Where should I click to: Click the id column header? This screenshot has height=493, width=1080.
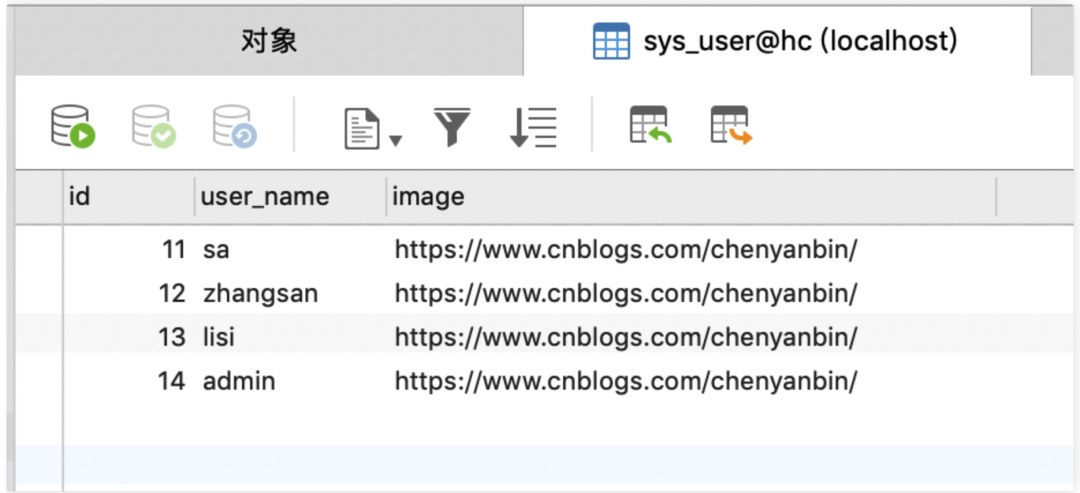pos(80,197)
